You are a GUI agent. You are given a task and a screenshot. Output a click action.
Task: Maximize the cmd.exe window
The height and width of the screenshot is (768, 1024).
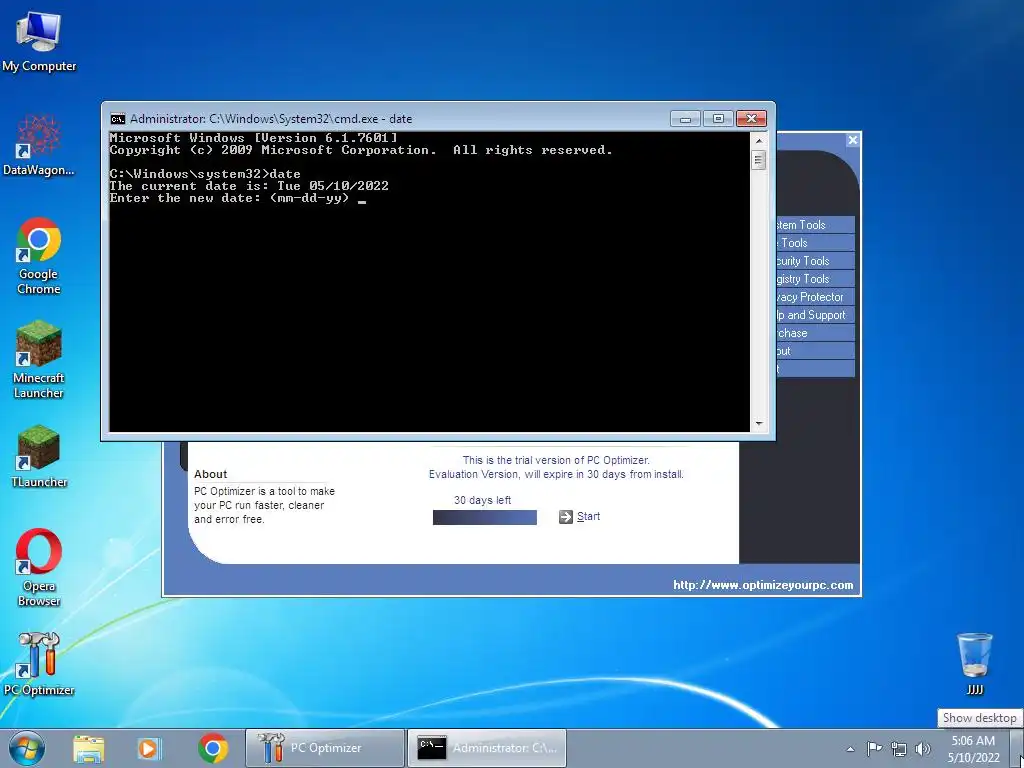click(x=718, y=119)
